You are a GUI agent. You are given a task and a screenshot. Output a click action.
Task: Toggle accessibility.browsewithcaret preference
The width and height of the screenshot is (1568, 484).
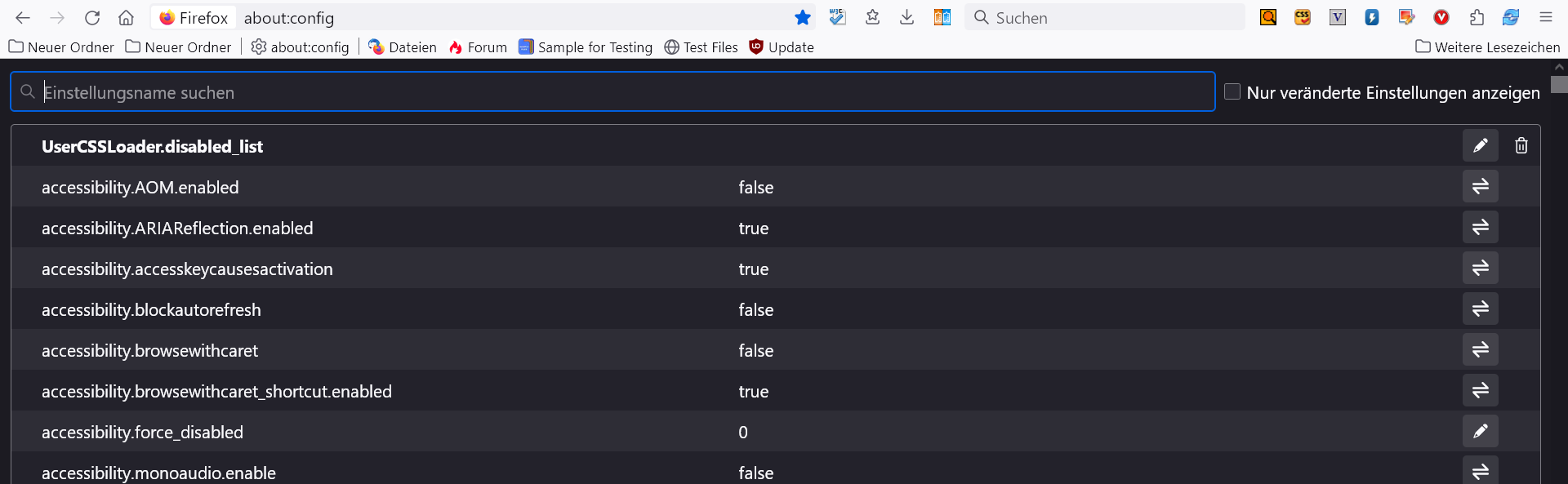(1480, 350)
